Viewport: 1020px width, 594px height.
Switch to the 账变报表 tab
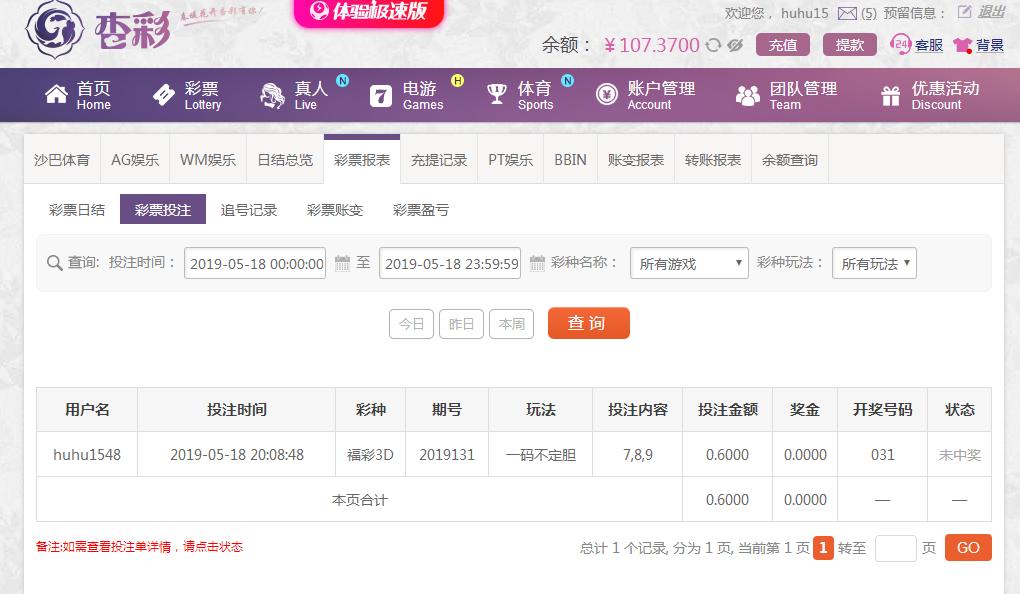636,159
